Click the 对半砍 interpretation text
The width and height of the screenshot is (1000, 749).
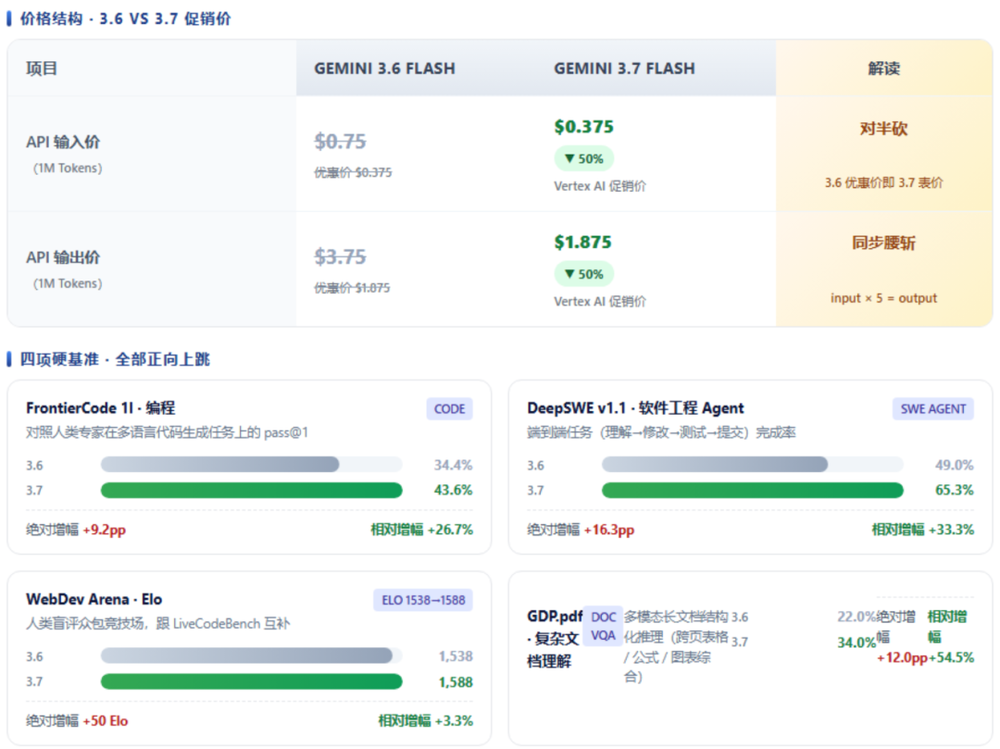[884, 128]
